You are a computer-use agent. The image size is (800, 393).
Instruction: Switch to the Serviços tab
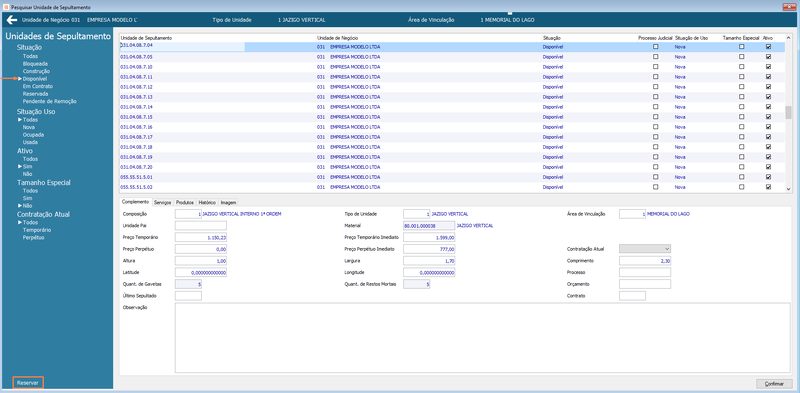(162, 202)
